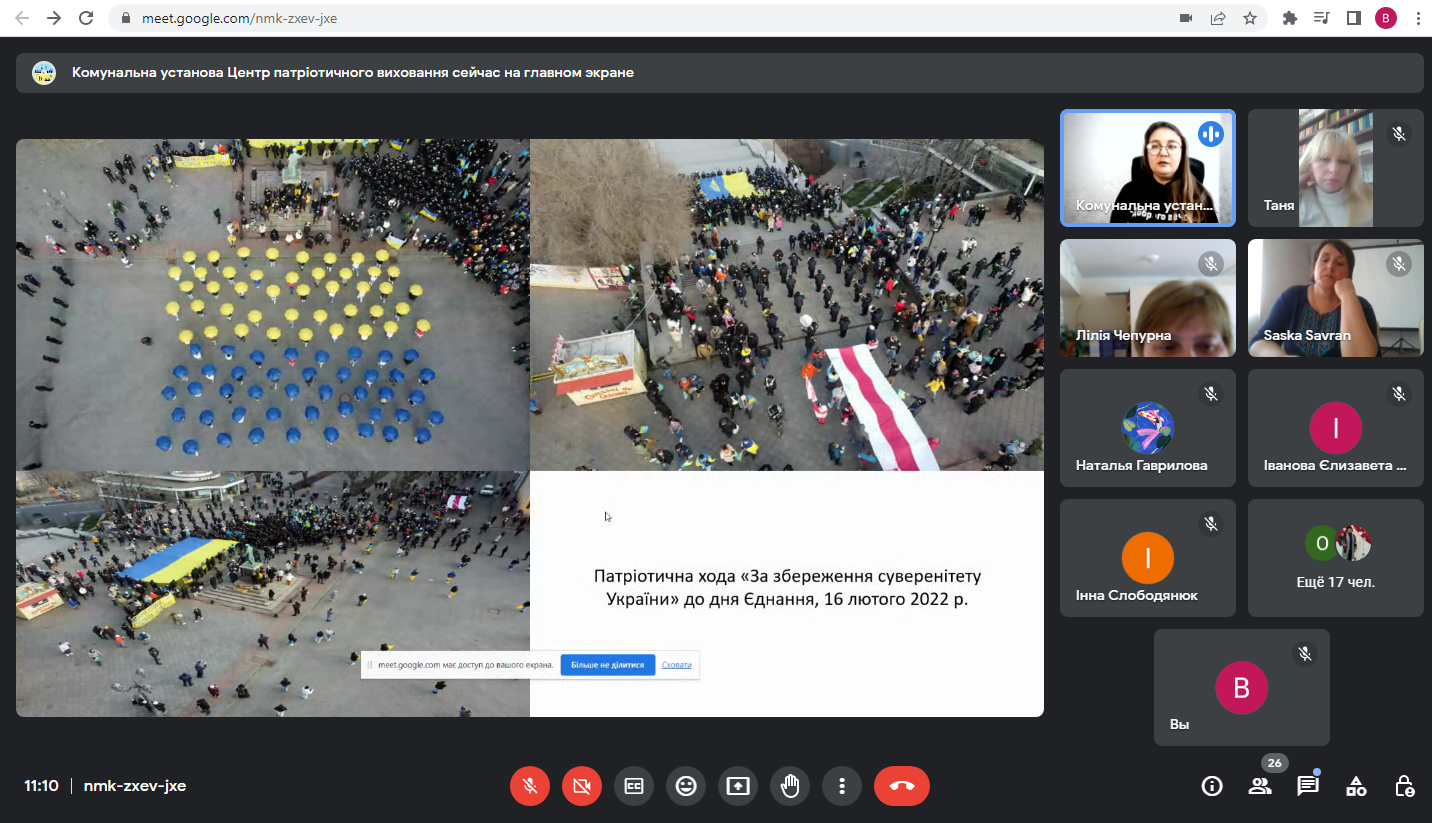Click the address bar URL field
1432x823 pixels.
[x=600, y=18]
